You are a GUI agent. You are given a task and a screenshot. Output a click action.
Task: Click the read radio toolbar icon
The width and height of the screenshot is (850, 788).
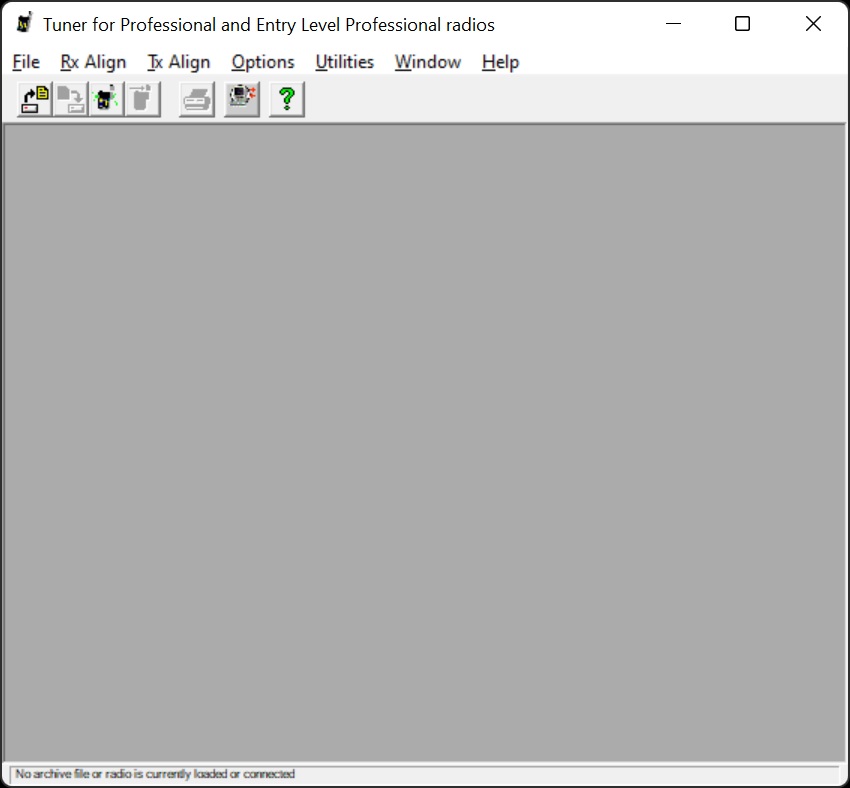click(107, 99)
